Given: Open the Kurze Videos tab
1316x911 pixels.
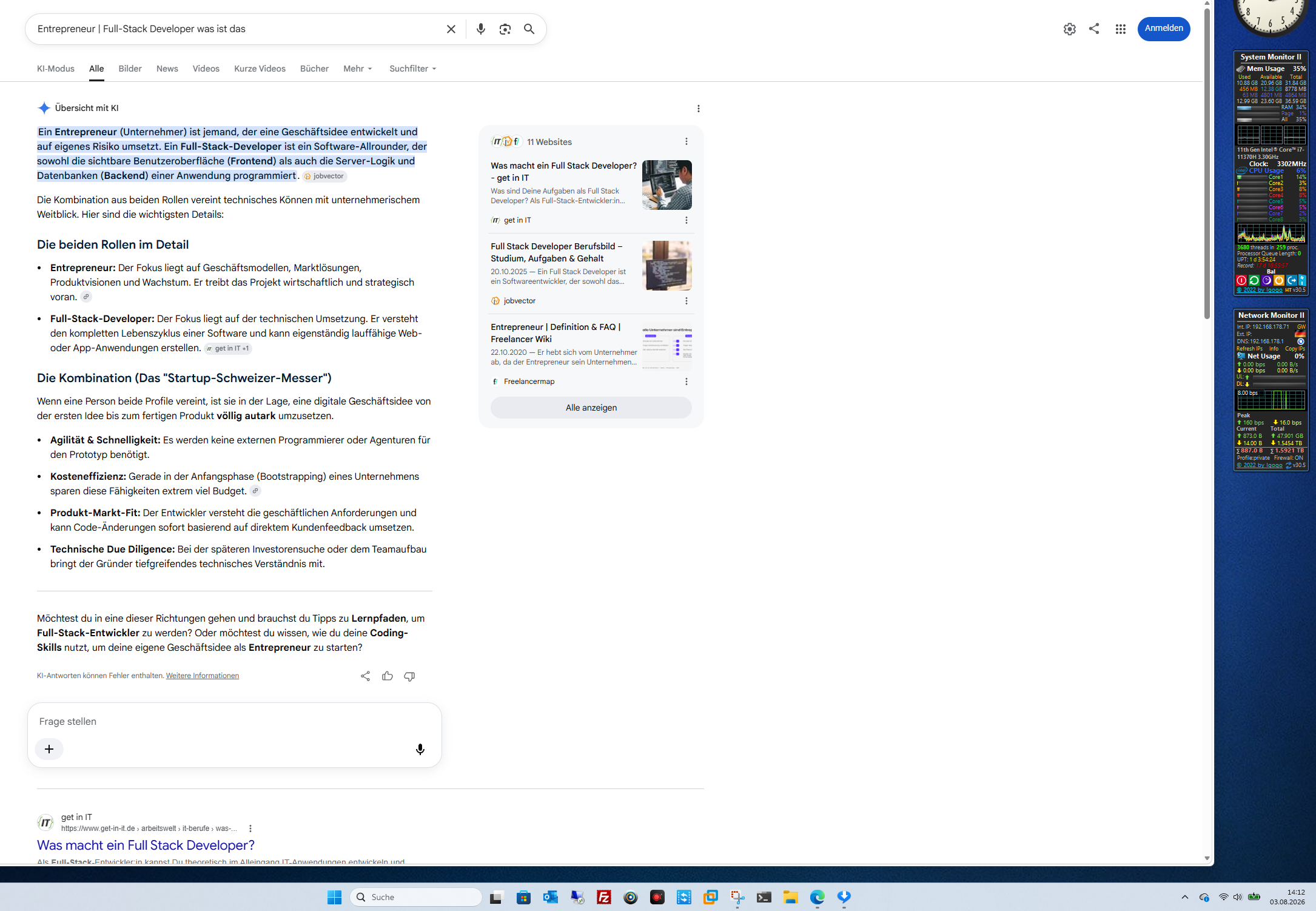Looking at the screenshot, I should pos(260,69).
